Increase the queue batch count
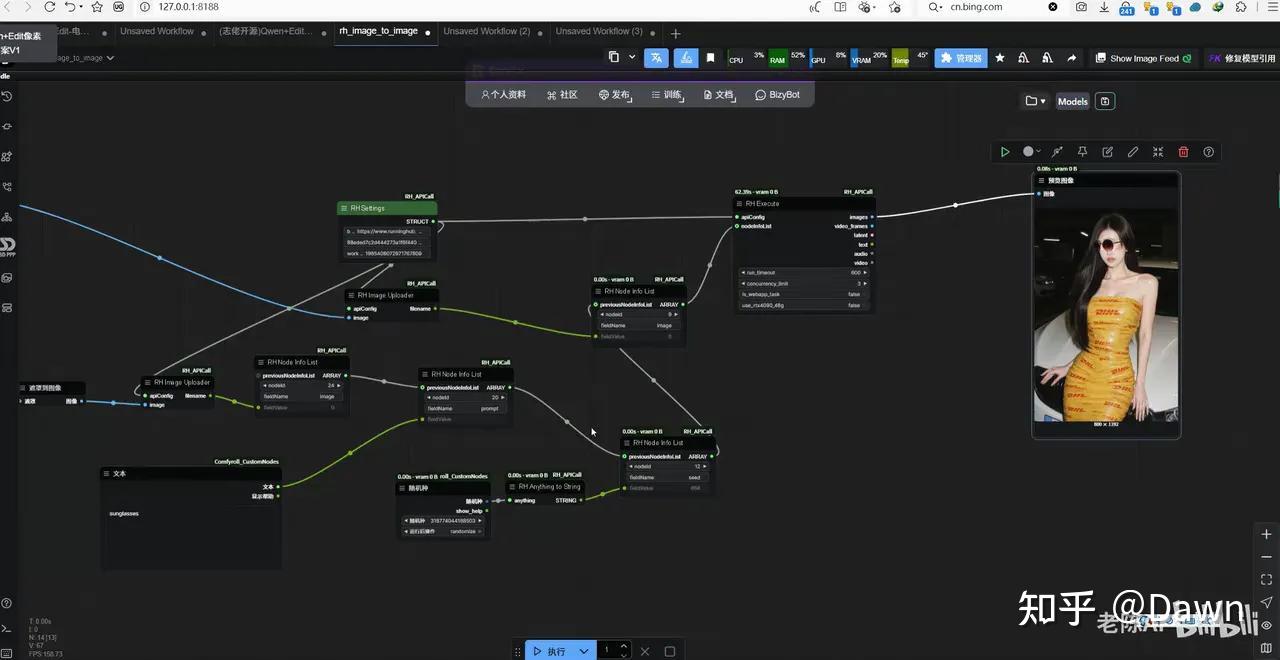This screenshot has height=660, width=1280. 624,646
